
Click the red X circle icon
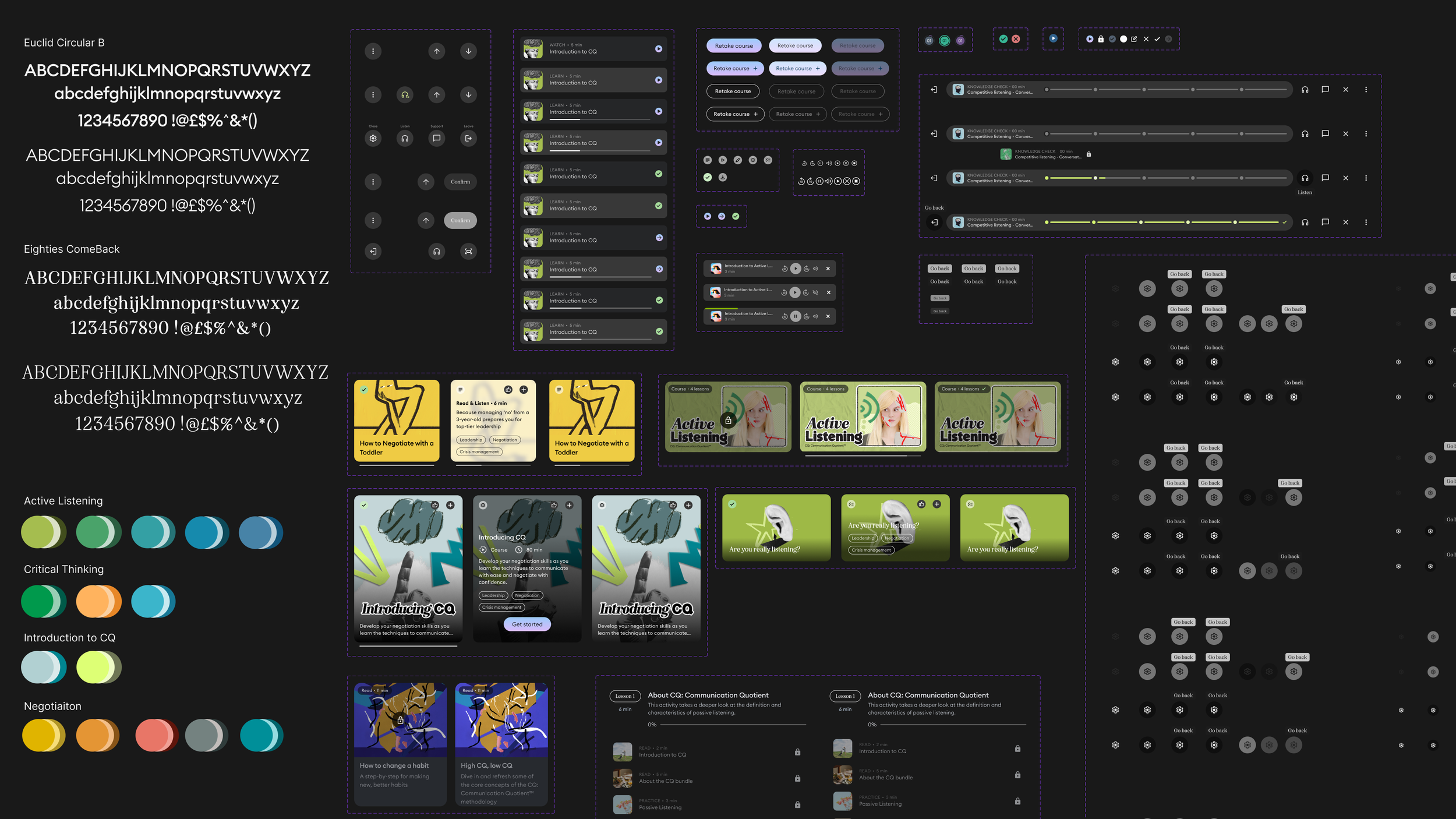click(1016, 39)
